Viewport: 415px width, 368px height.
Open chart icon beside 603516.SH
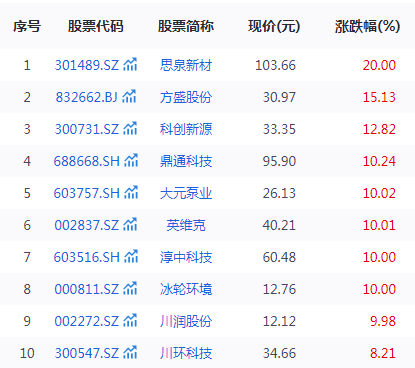[131, 256]
